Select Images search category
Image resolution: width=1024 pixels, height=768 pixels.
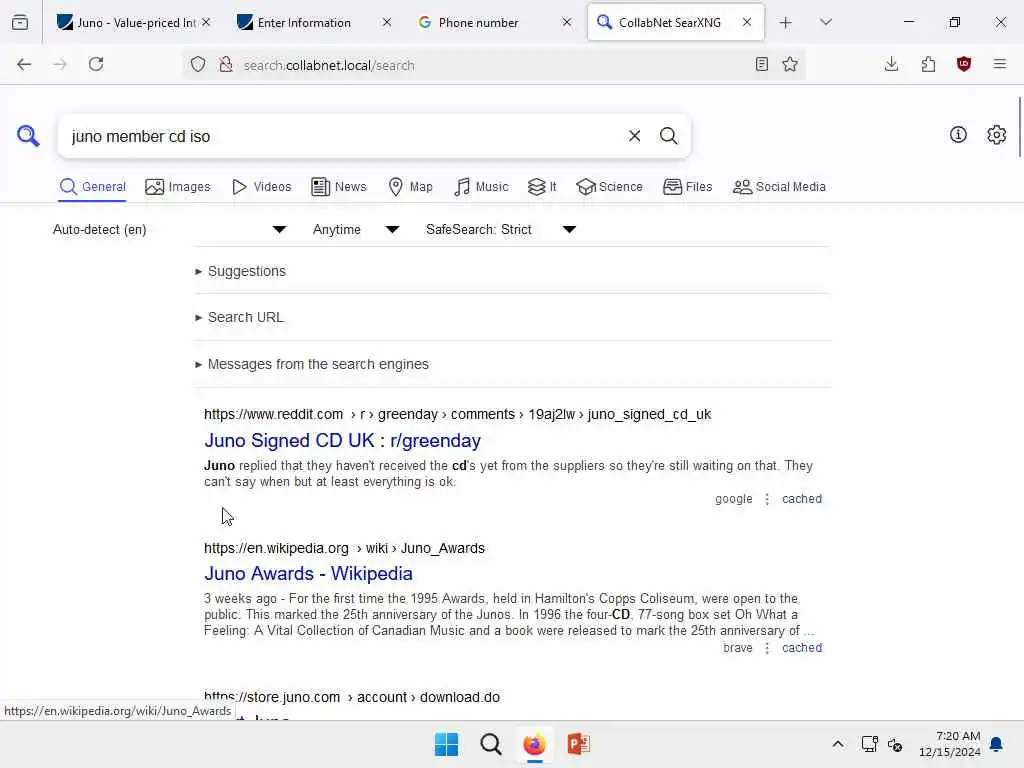[x=178, y=187]
